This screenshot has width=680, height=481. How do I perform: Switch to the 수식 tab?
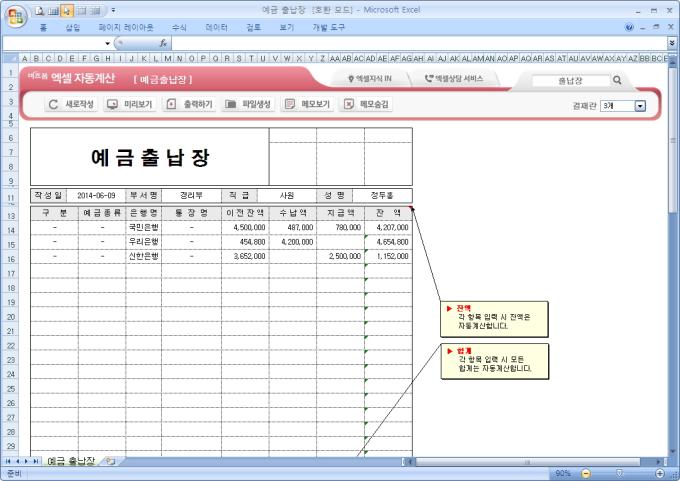pyautogui.click(x=179, y=28)
